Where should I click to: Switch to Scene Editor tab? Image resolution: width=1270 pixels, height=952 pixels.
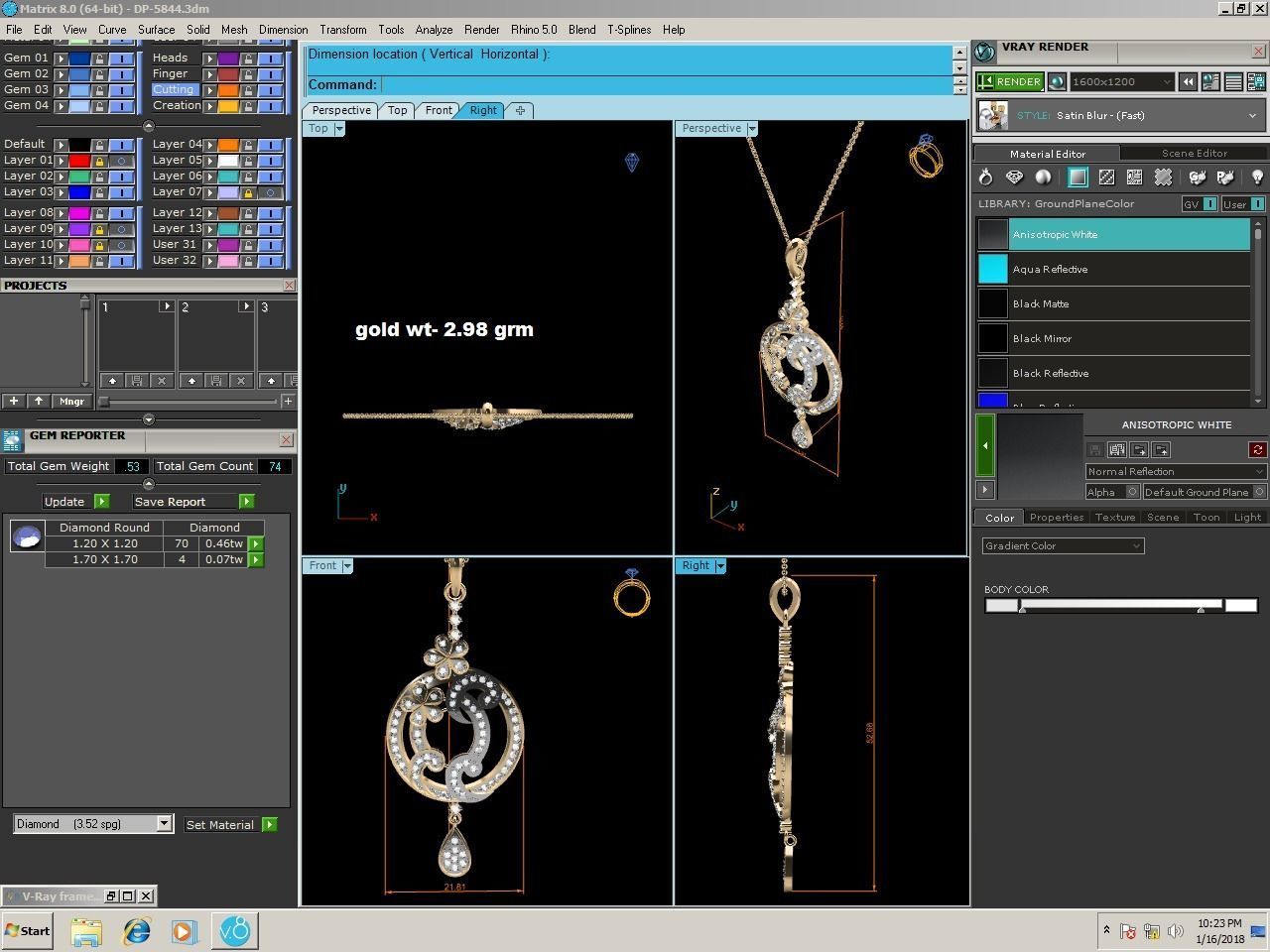coord(1194,154)
